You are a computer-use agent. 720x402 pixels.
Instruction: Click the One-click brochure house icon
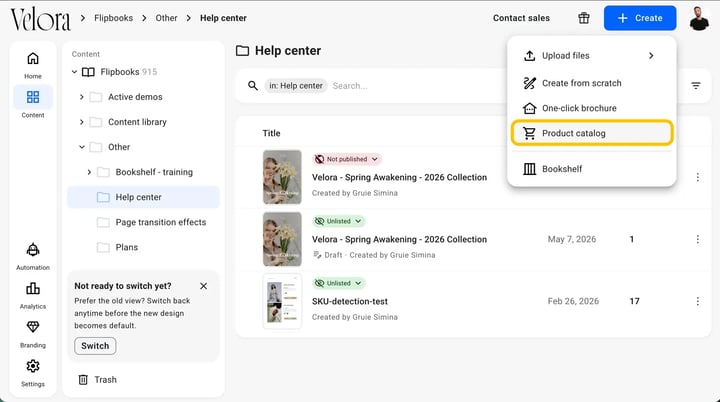click(x=529, y=108)
